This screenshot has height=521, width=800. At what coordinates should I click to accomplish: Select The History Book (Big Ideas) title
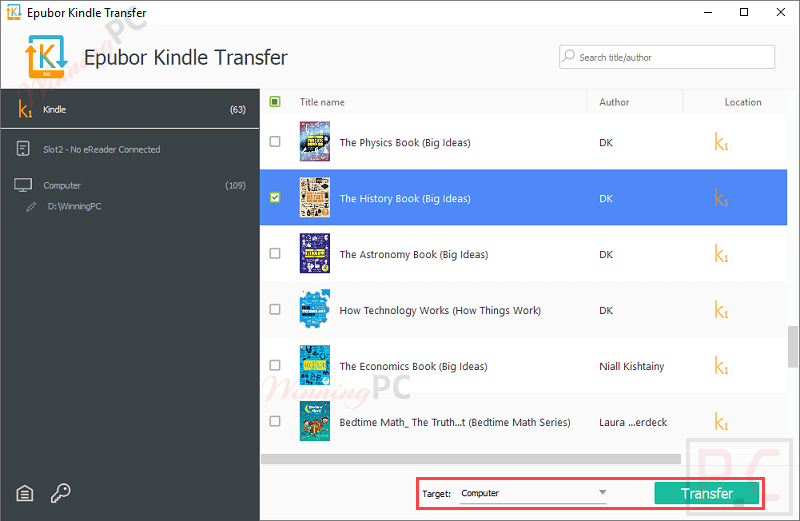pyautogui.click(x=405, y=199)
